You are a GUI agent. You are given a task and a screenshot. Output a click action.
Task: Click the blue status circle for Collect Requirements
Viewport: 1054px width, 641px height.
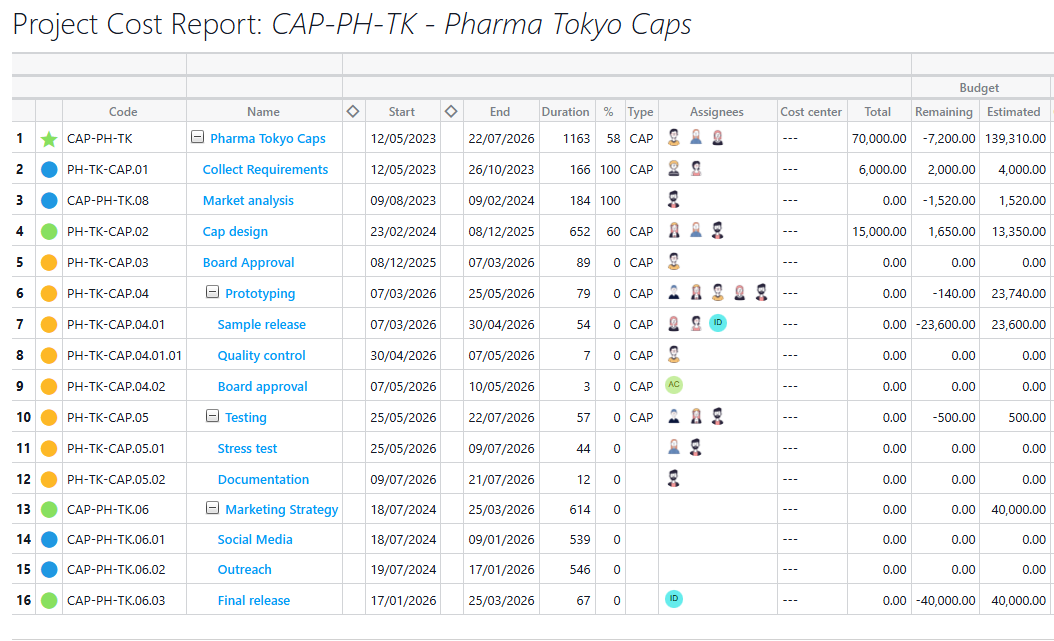pos(49,170)
